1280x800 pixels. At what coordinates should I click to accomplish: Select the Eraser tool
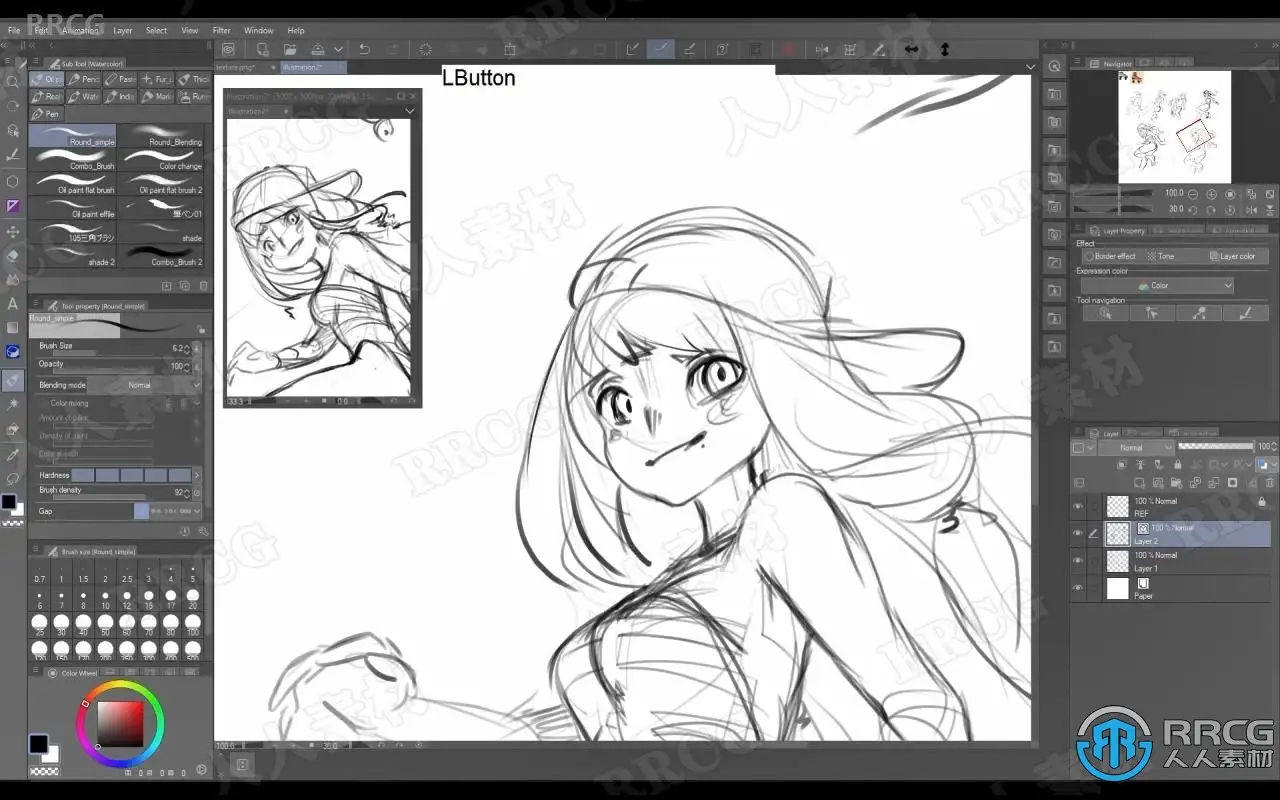[12, 255]
